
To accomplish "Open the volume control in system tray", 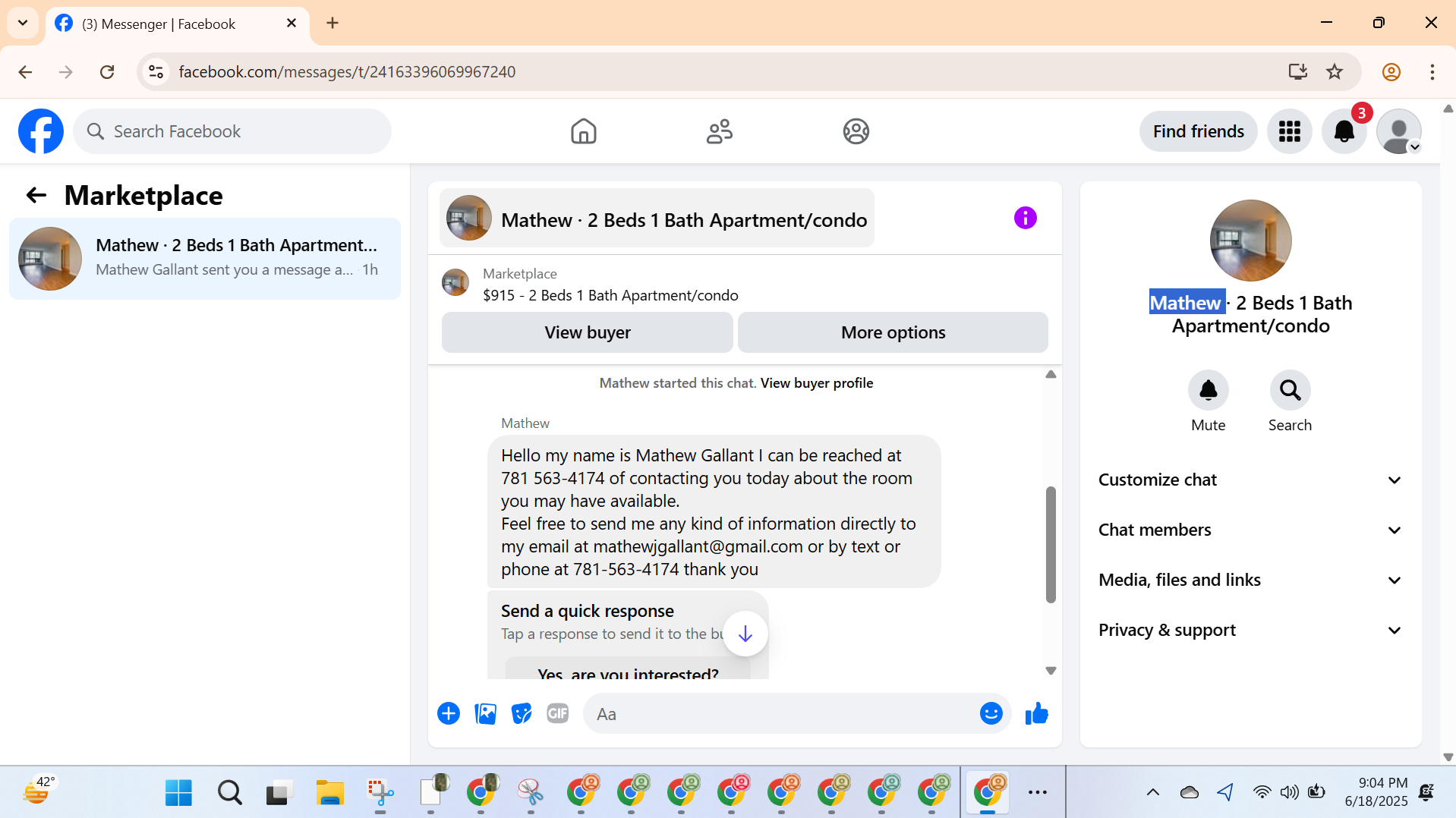I will pyautogui.click(x=1289, y=792).
